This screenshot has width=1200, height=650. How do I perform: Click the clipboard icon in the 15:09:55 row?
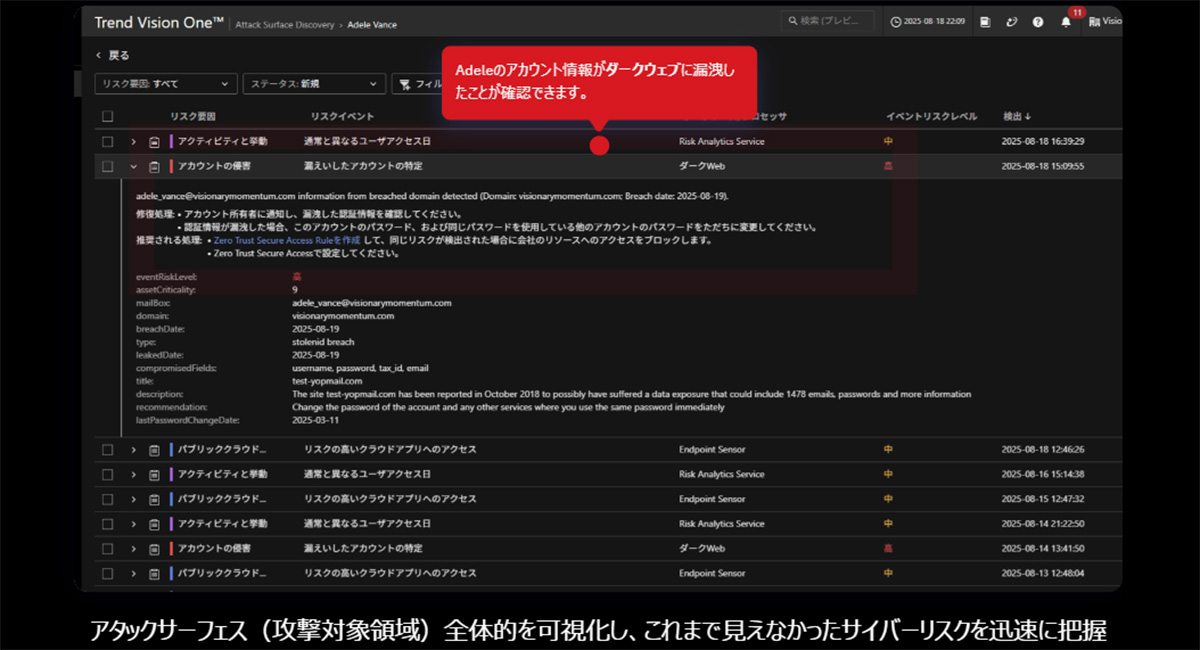click(x=155, y=166)
